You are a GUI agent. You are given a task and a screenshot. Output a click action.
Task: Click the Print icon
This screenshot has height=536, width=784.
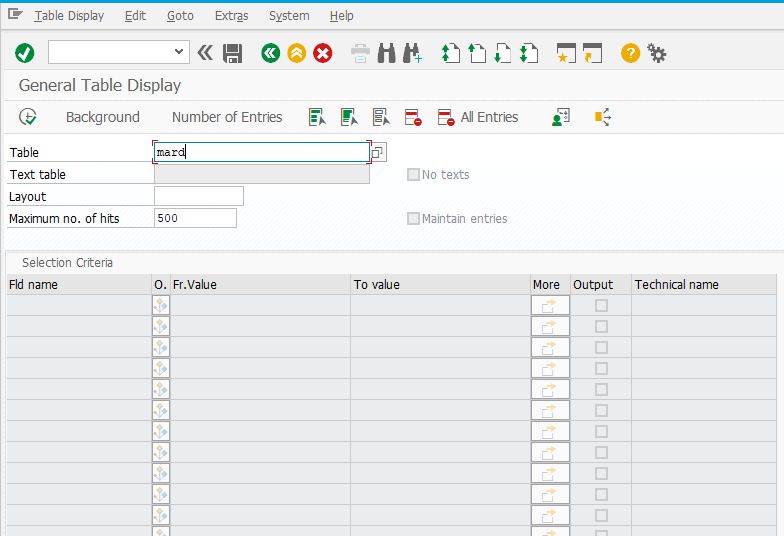(360, 53)
